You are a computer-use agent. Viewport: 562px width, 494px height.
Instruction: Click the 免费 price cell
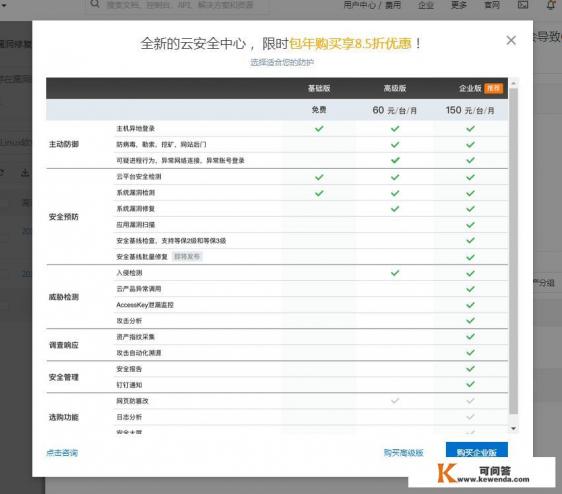(319, 110)
